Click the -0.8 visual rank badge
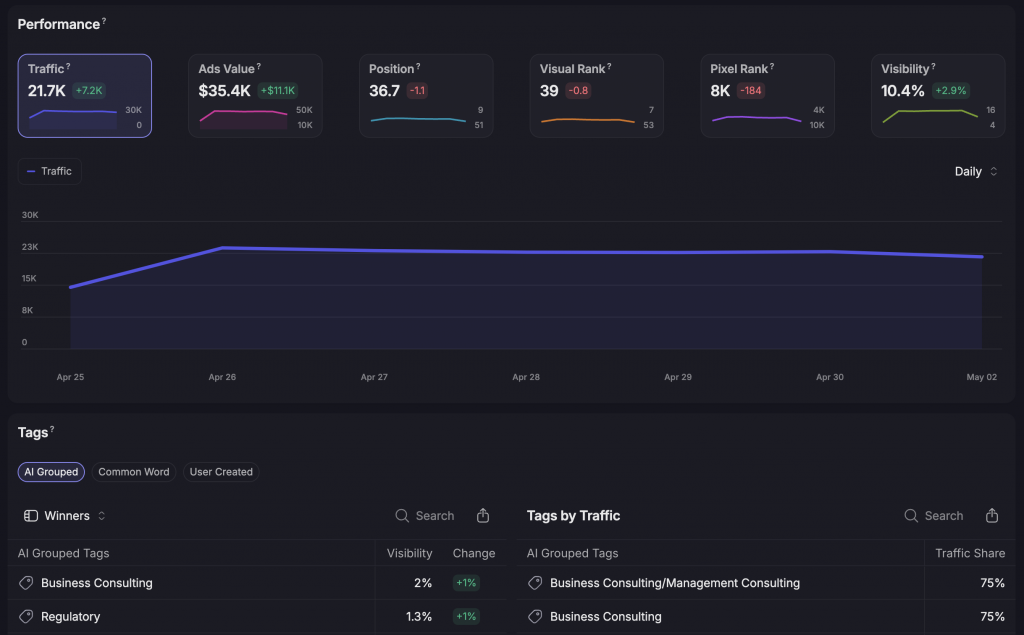 click(x=578, y=91)
